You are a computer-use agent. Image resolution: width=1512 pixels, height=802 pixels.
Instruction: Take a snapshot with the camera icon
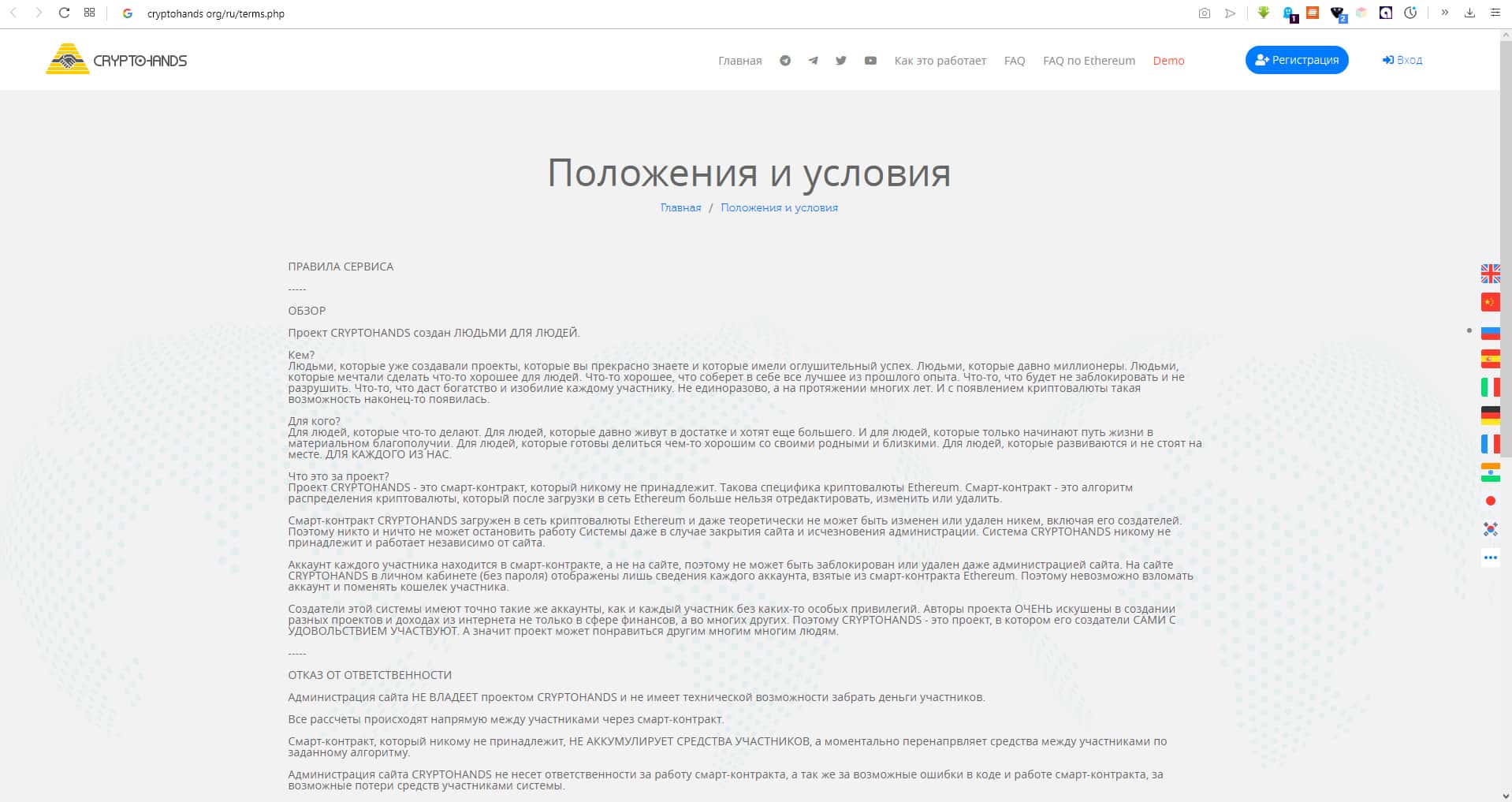(x=1204, y=13)
